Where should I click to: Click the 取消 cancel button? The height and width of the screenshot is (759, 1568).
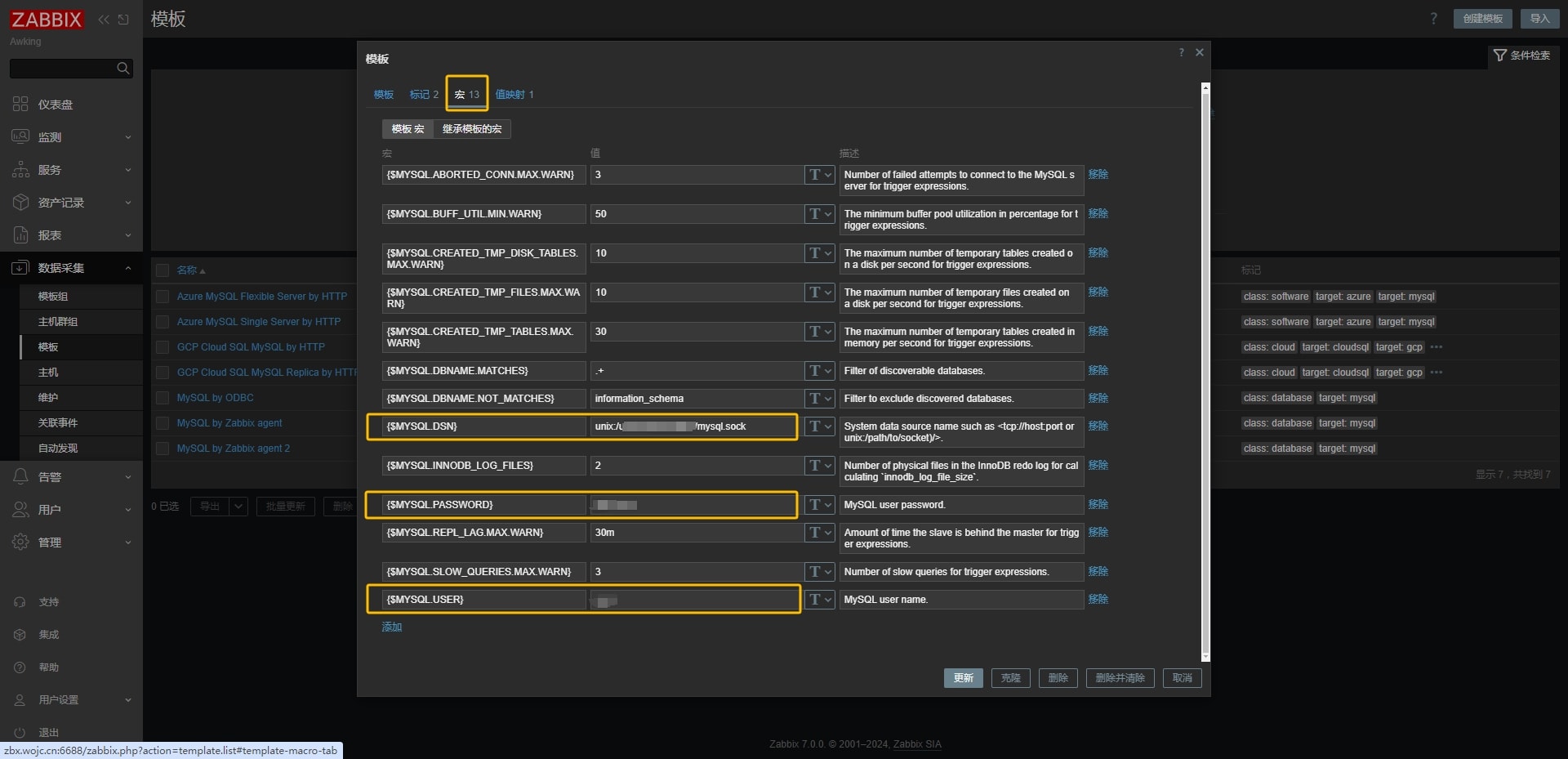coord(1183,678)
